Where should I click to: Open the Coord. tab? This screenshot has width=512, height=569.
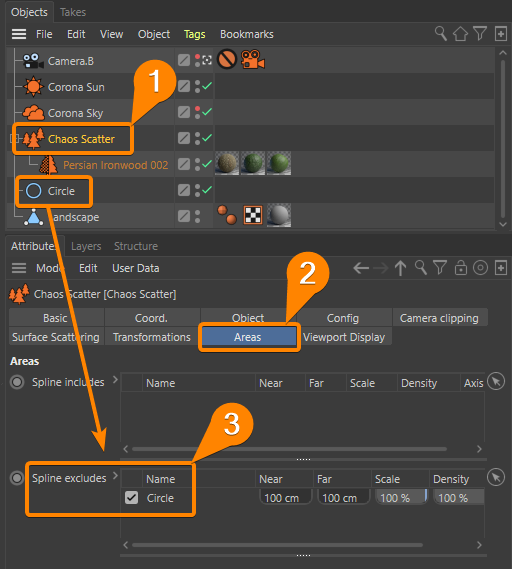click(151, 318)
